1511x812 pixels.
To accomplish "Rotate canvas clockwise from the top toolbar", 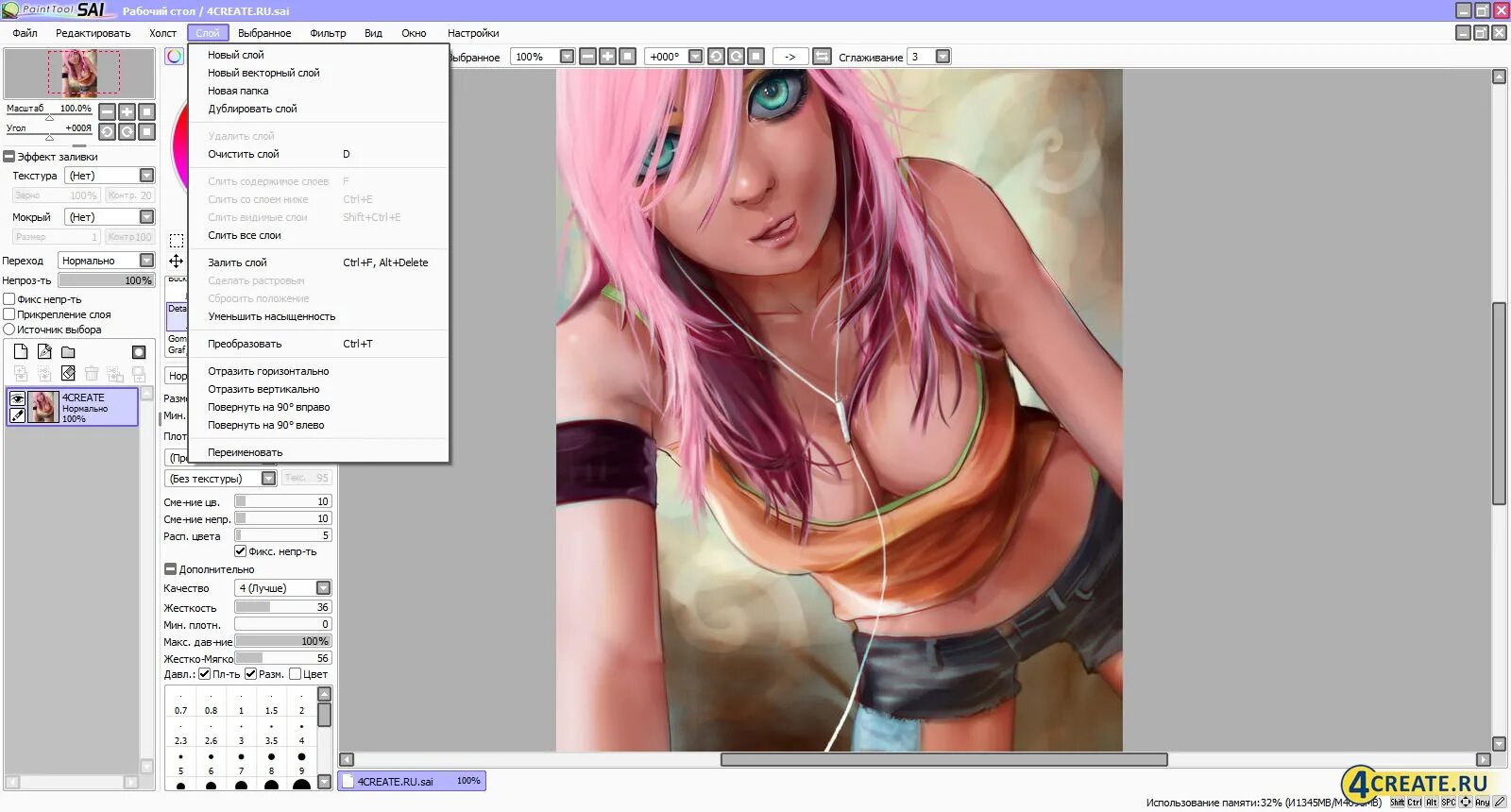I will point(736,57).
